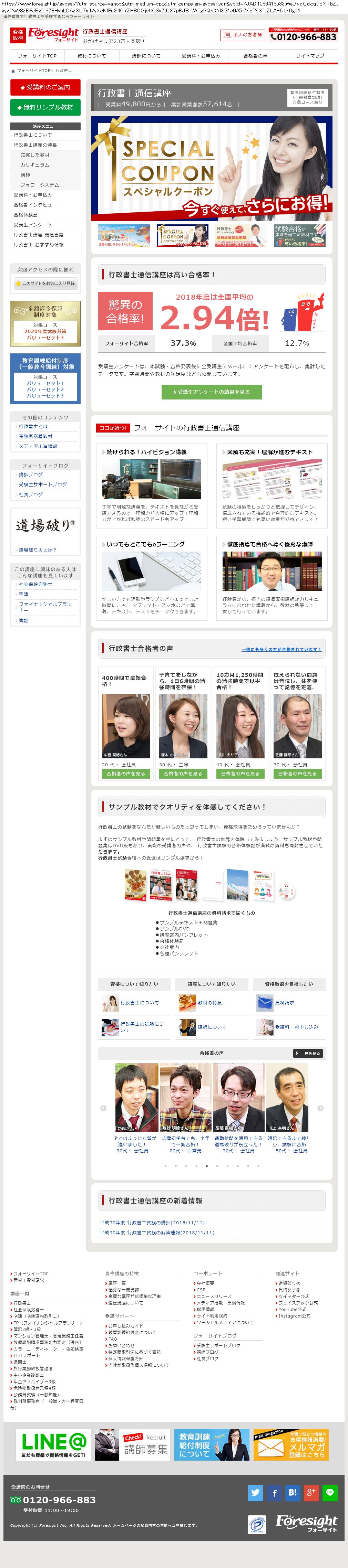Viewport: 348px width, 1568px height.
Task: Open the 教材について navigation tab
Action: click(91, 56)
